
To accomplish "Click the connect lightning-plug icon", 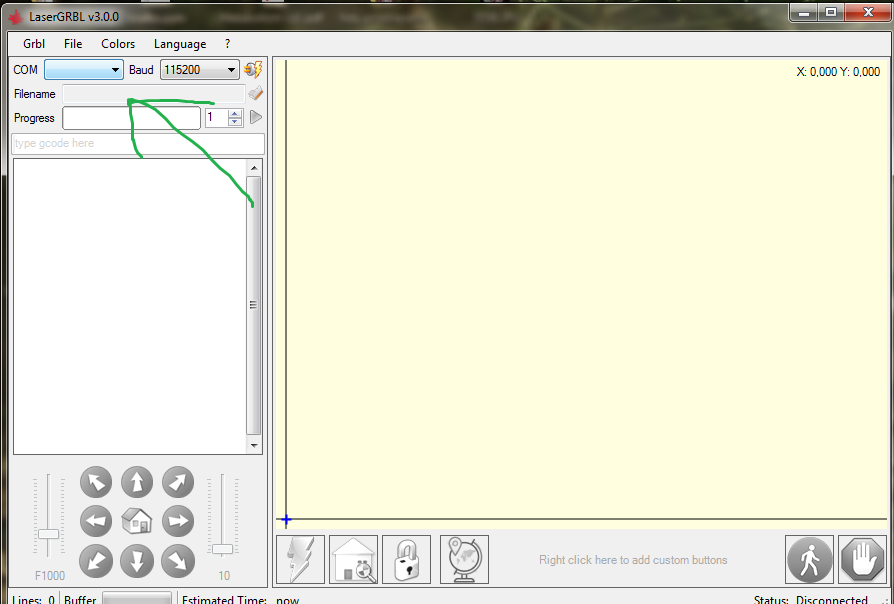I will click(x=253, y=70).
